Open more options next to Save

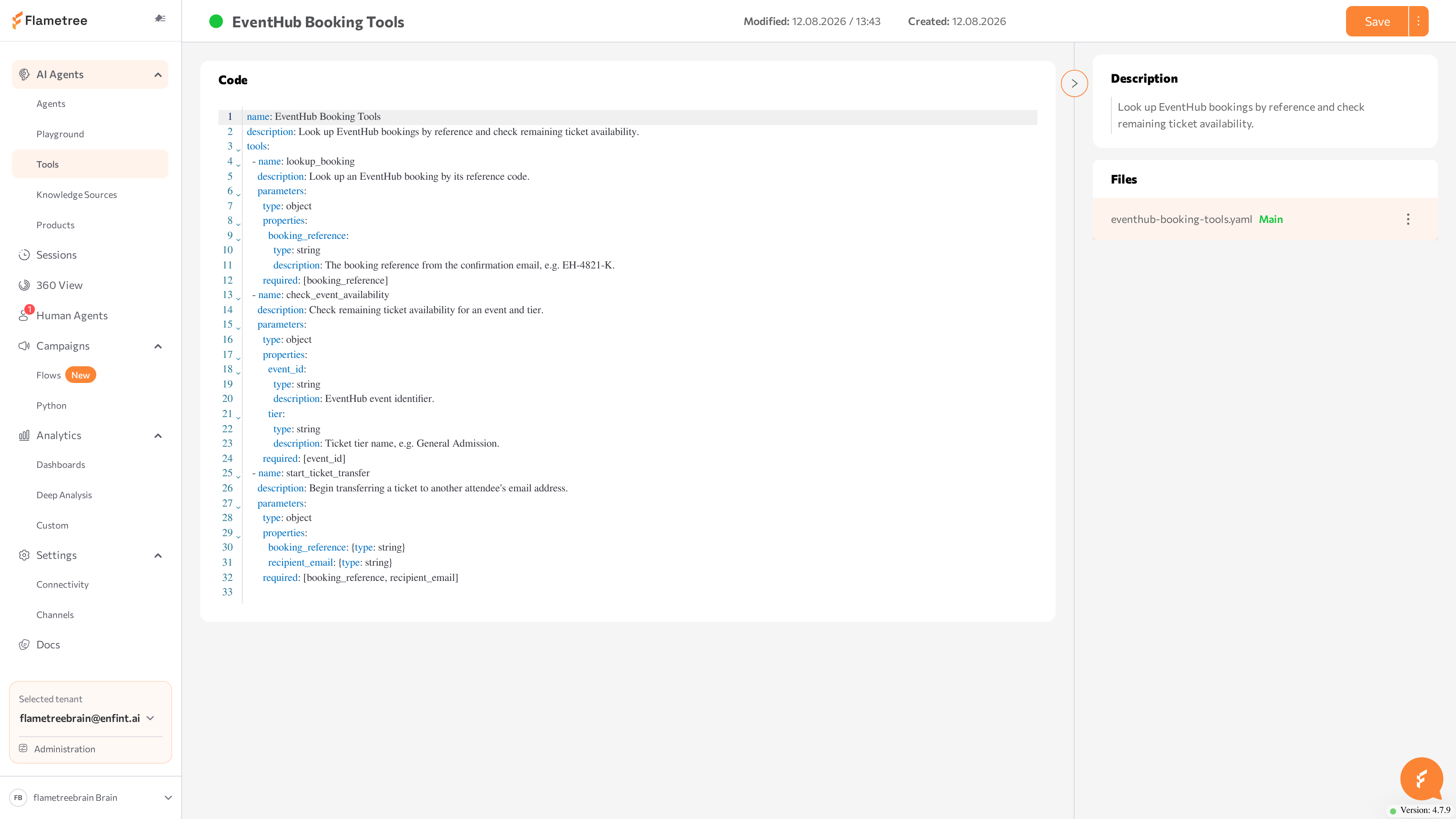click(1419, 22)
